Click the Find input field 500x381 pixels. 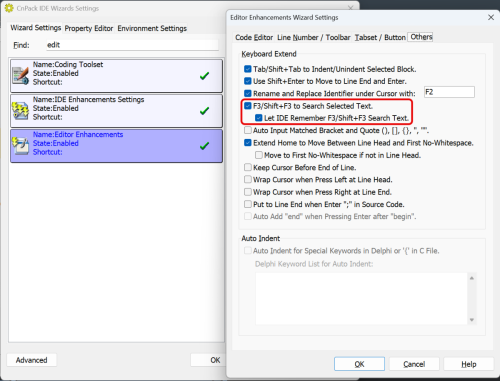point(132,45)
